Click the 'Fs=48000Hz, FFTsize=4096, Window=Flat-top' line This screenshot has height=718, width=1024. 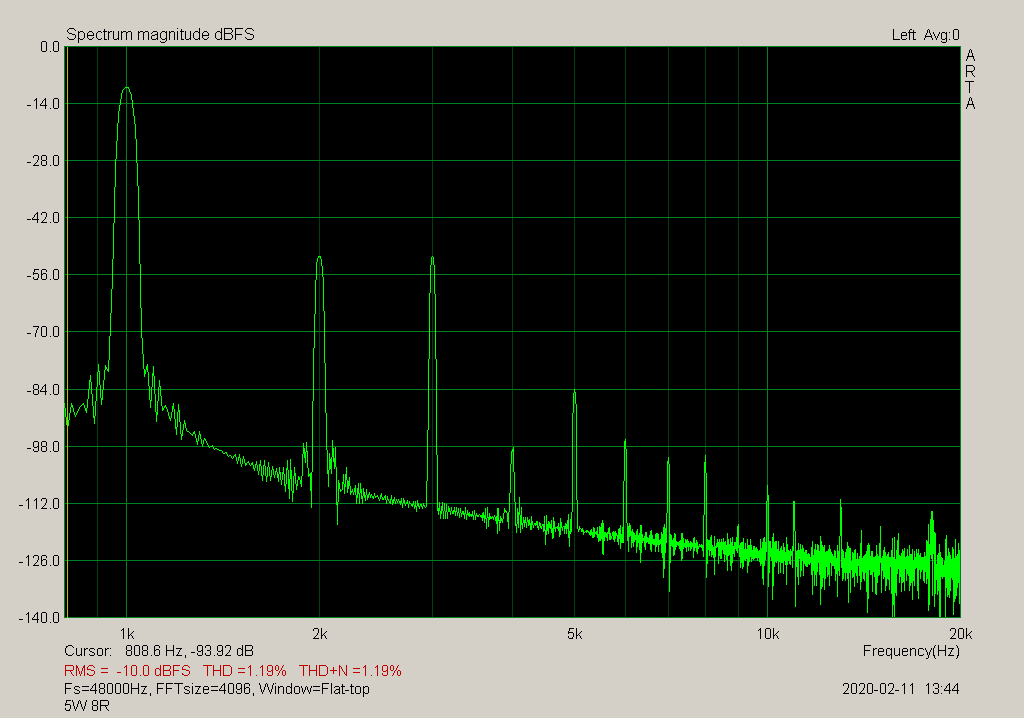tap(217, 689)
